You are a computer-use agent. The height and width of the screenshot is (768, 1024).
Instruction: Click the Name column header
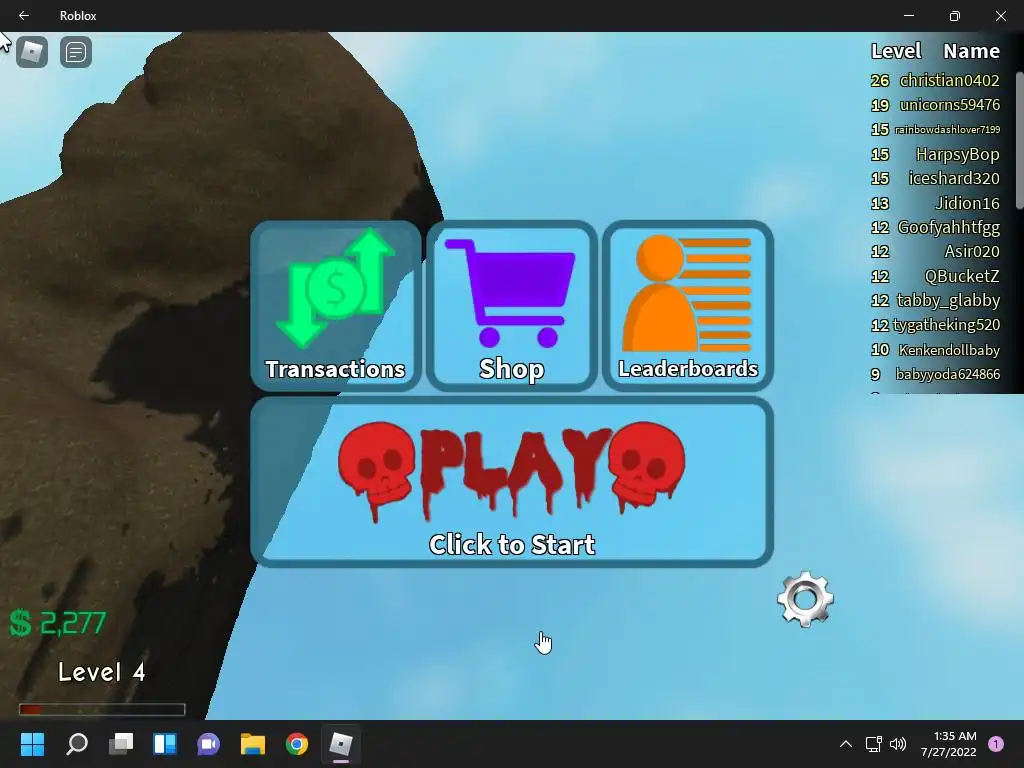pyautogui.click(x=971, y=51)
